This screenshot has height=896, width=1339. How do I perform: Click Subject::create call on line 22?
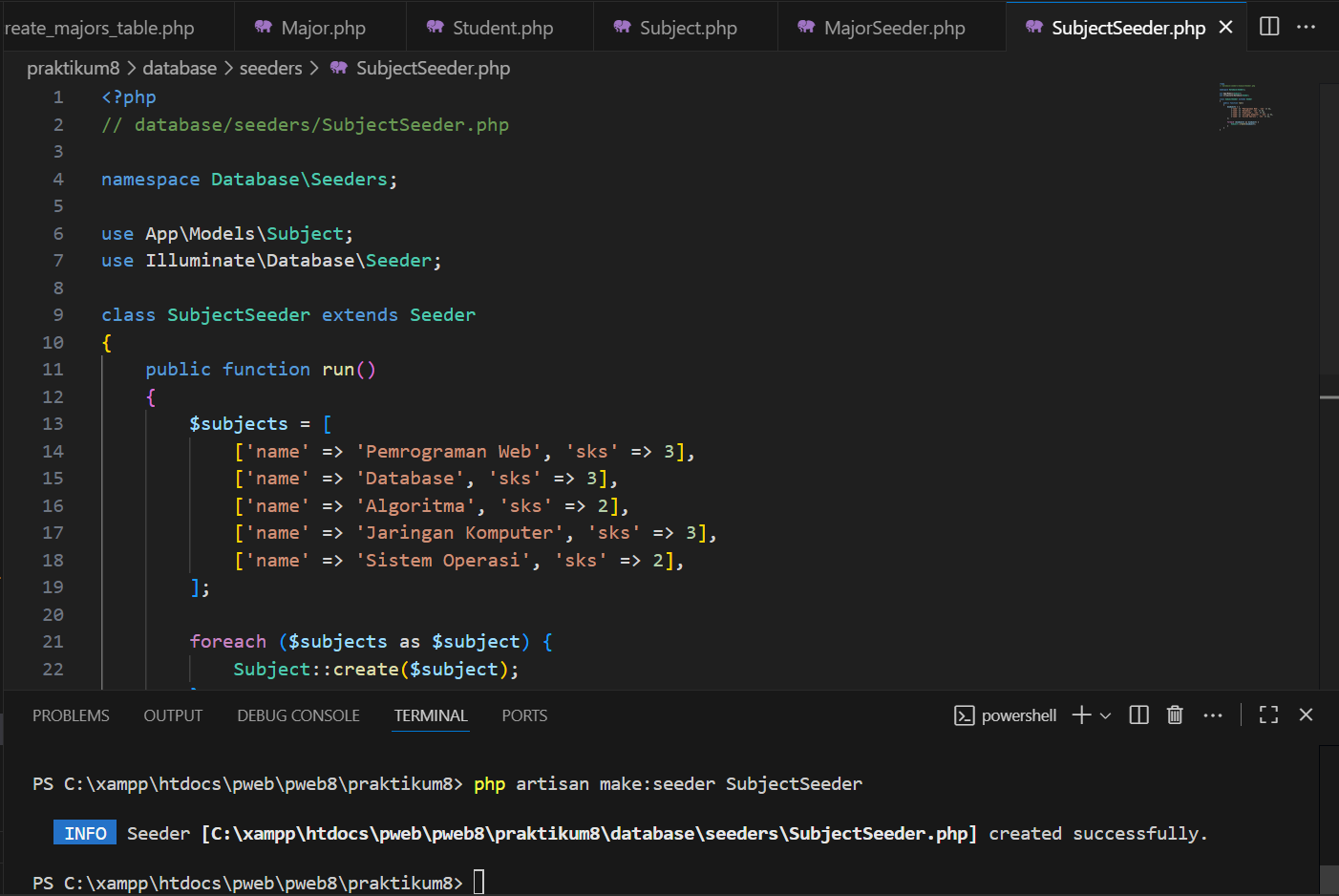[375, 670]
